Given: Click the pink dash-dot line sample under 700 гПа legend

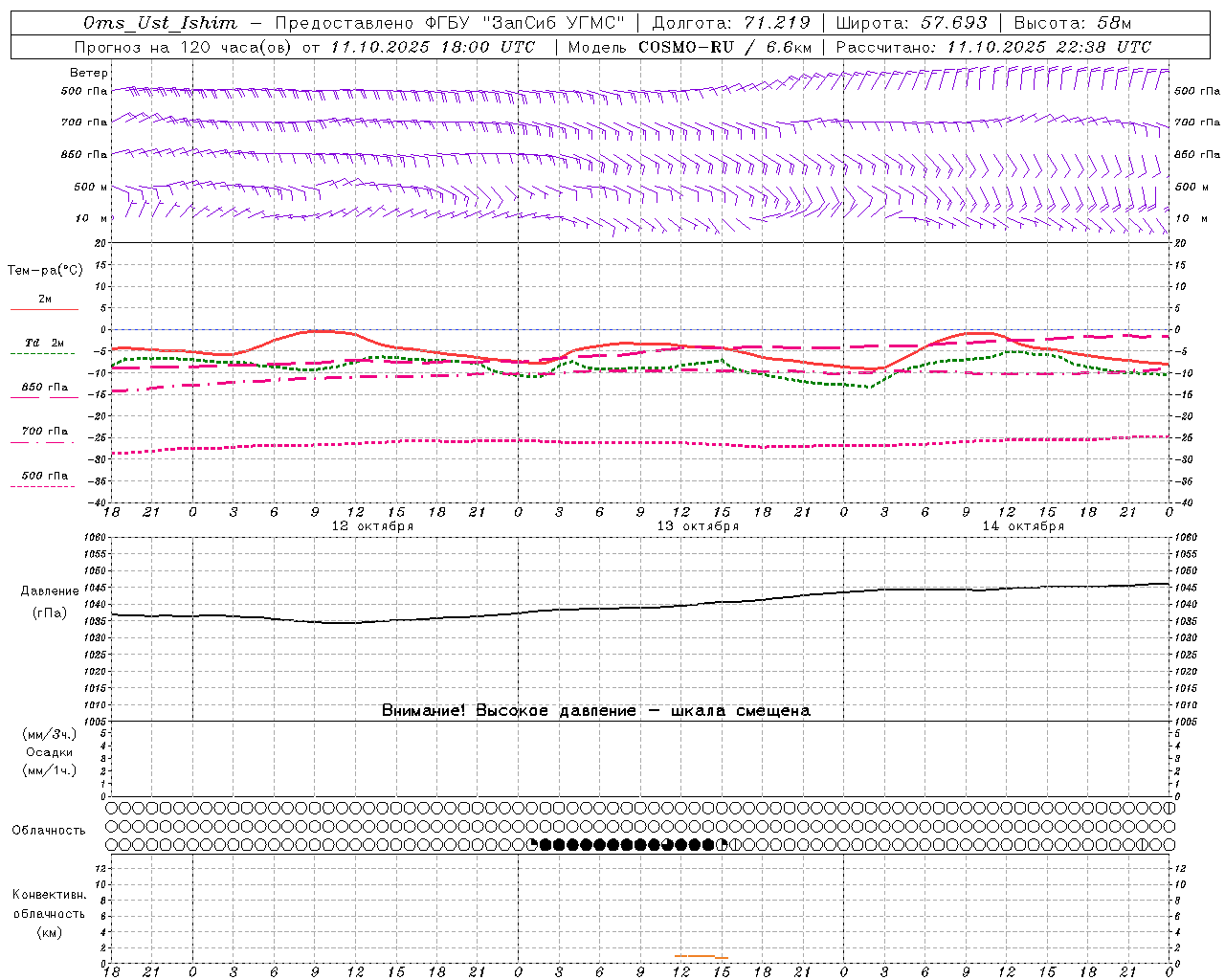Looking at the screenshot, I should click(42, 442).
